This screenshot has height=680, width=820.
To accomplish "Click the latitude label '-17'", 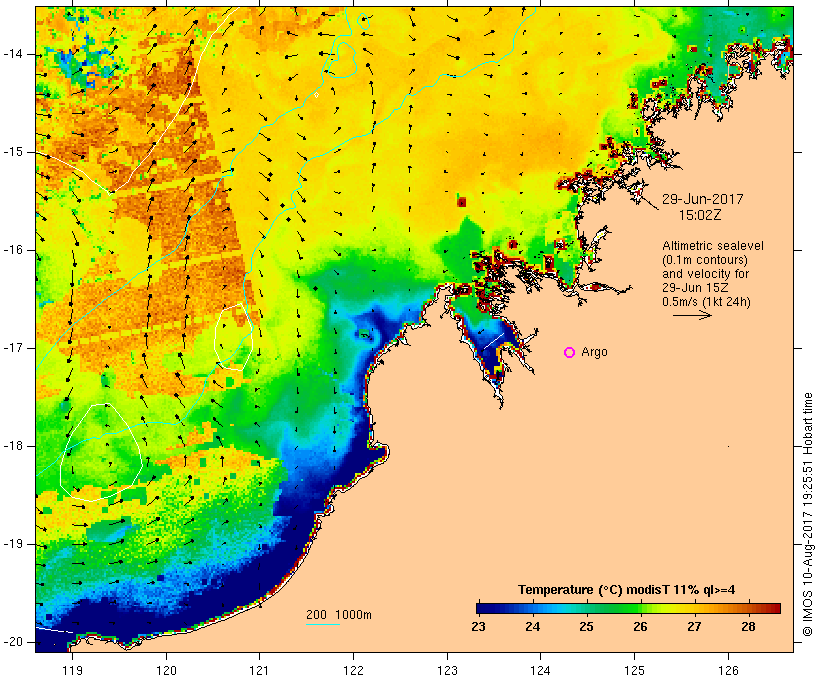I will (12, 348).
